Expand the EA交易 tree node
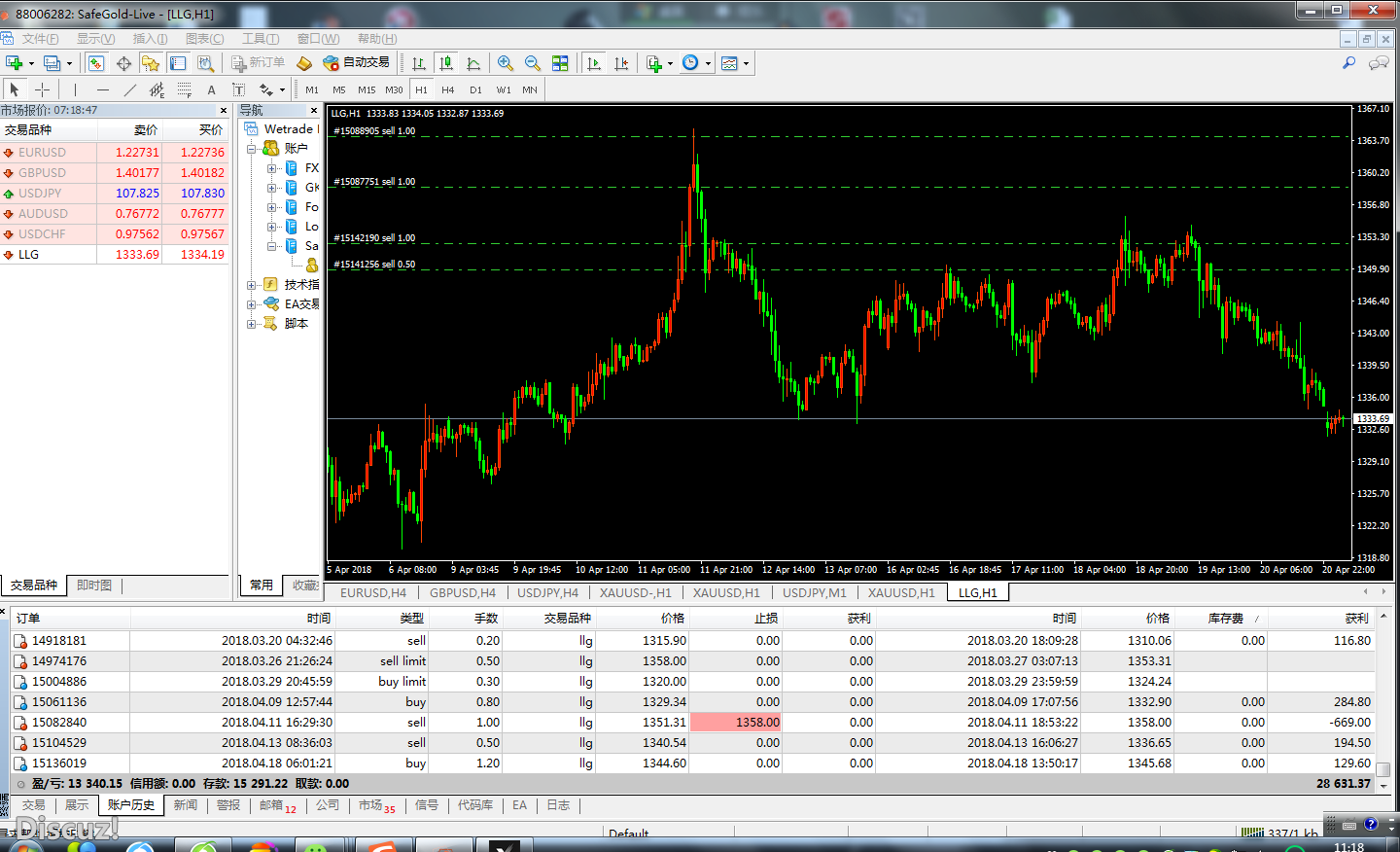The width and height of the screenshot is (1400, 852). pos(251,304)
